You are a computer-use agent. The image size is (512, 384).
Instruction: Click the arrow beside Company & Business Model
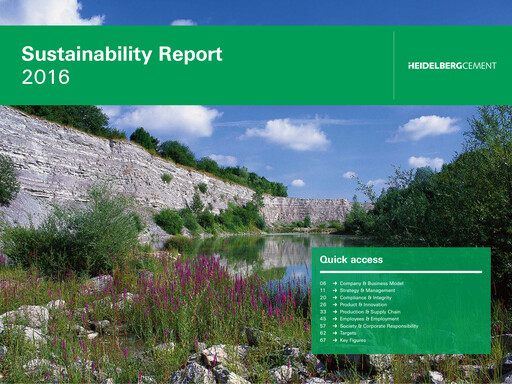[x=335, y=283]
